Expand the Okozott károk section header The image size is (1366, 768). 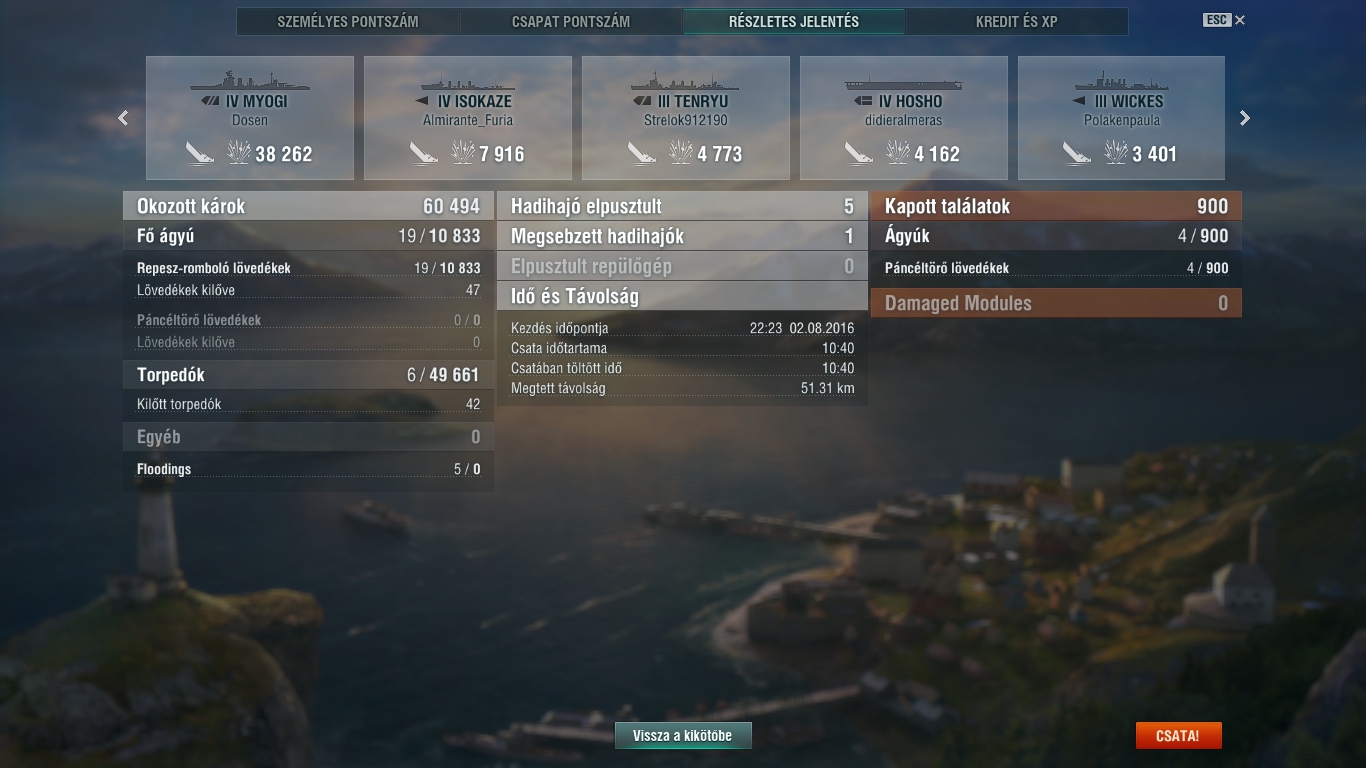[x=309, y=206]
